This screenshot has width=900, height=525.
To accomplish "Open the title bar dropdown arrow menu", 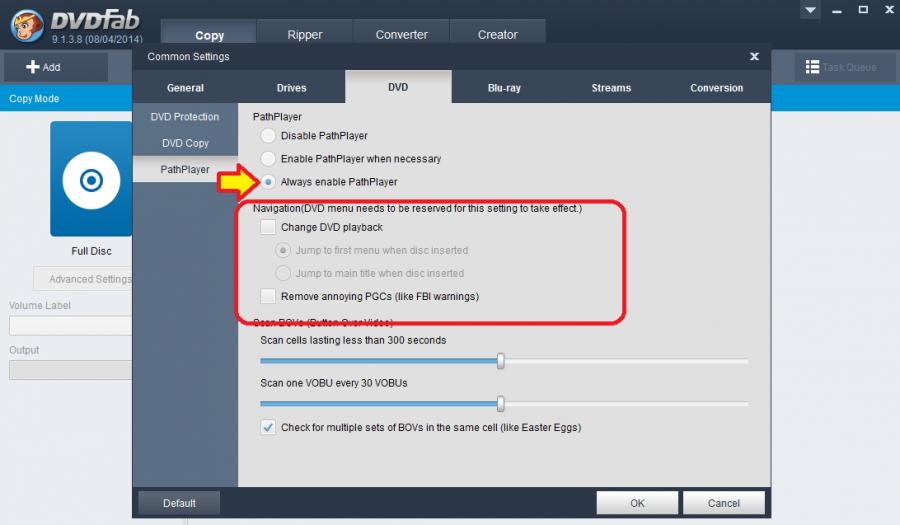I will click(x=810, y=10).
